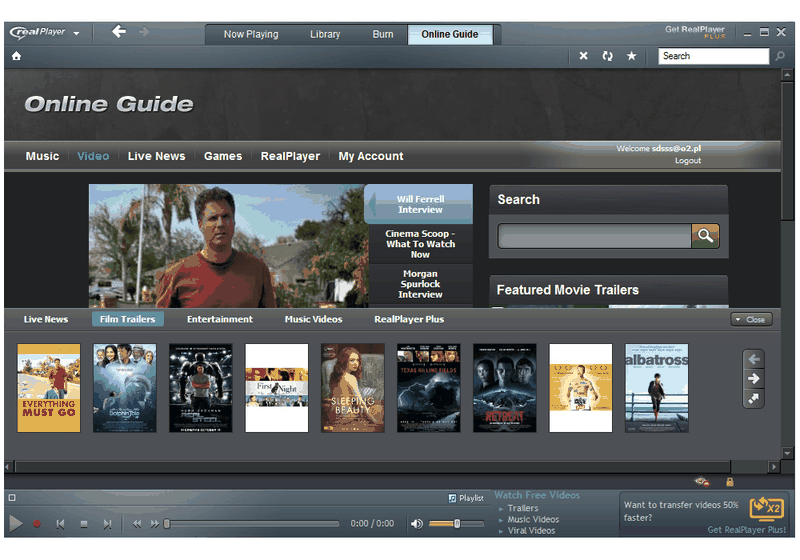The image size is (800, 560).
Task: Switch to Live News category in bottom panel
Action: tap(46, 319)
